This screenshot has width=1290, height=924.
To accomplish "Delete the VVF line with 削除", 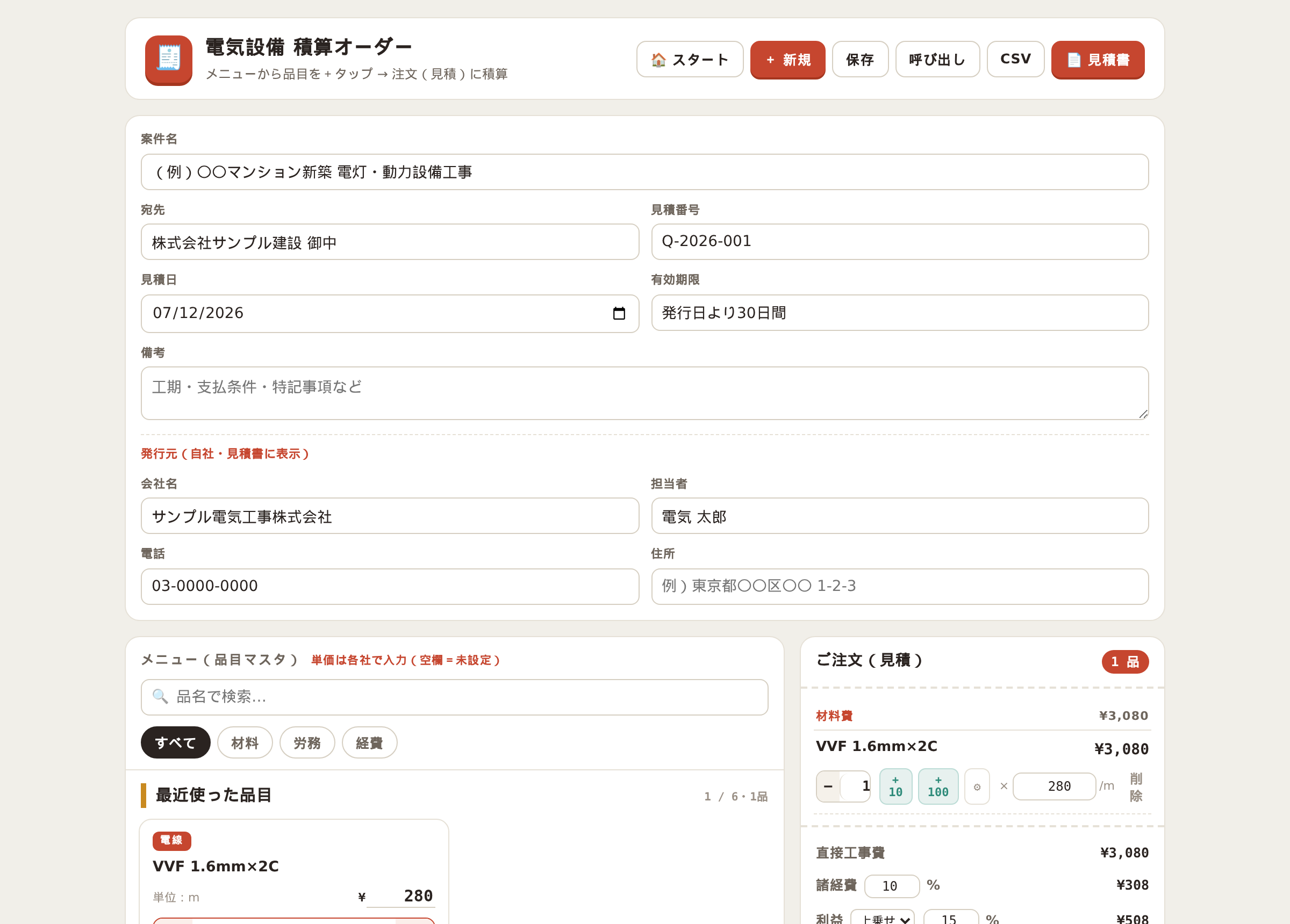I will 1135,786.
